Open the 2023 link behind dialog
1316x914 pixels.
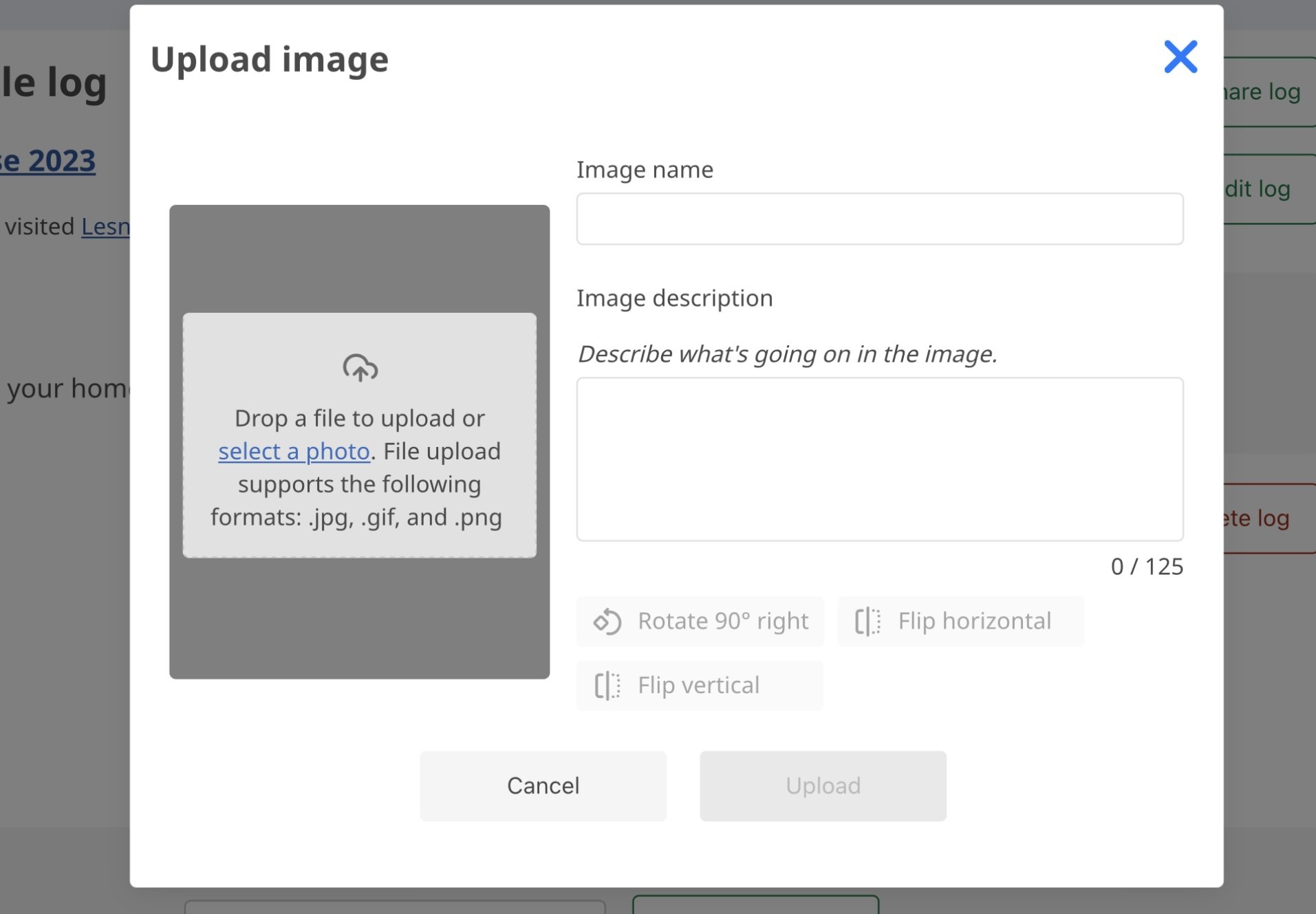click(x=47, y=161)
